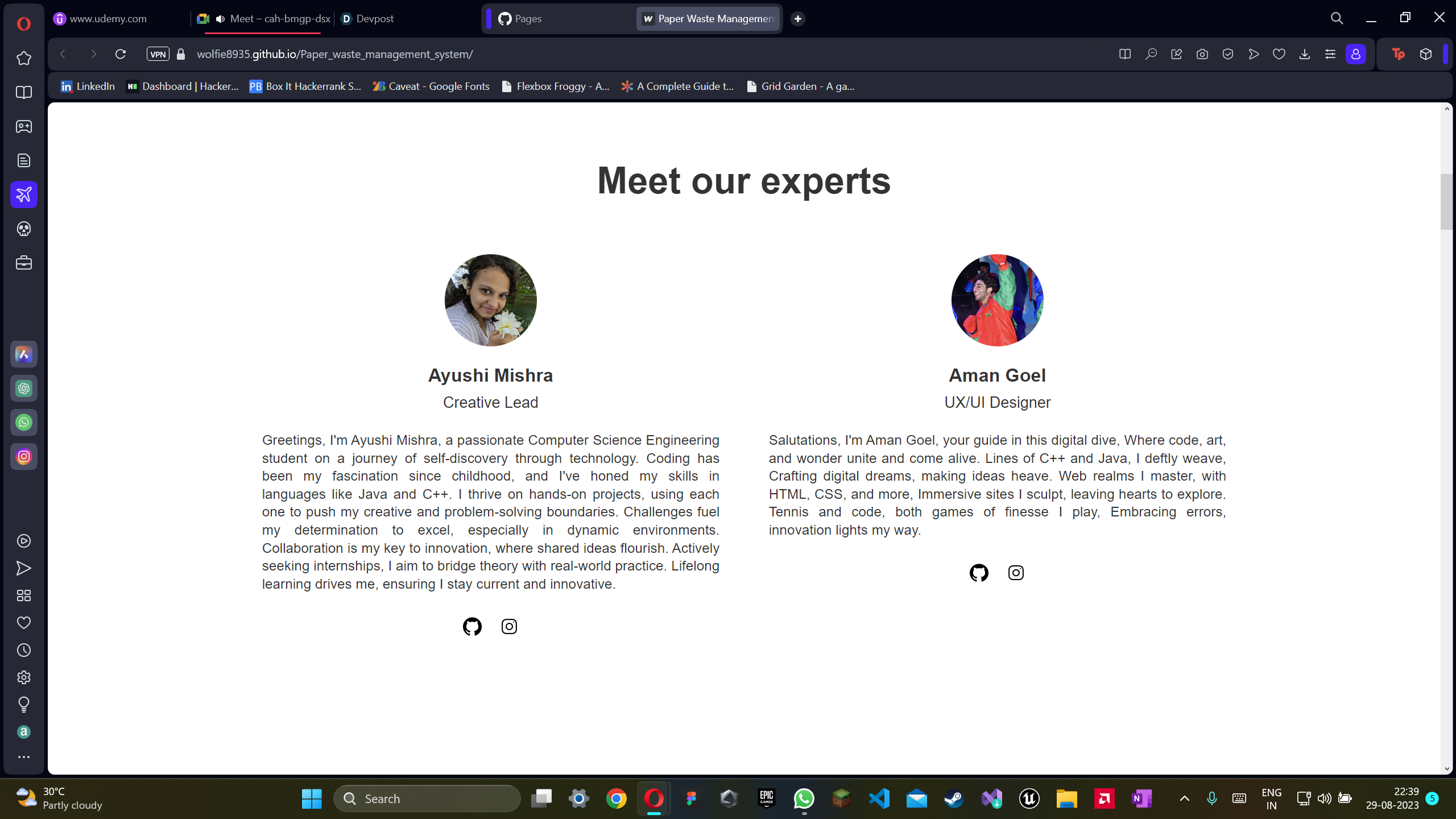Open the Aria AI sidebar icon
Image resolution: width=1456 pixels, height=819 pixels.
click(x=23, y=354)
